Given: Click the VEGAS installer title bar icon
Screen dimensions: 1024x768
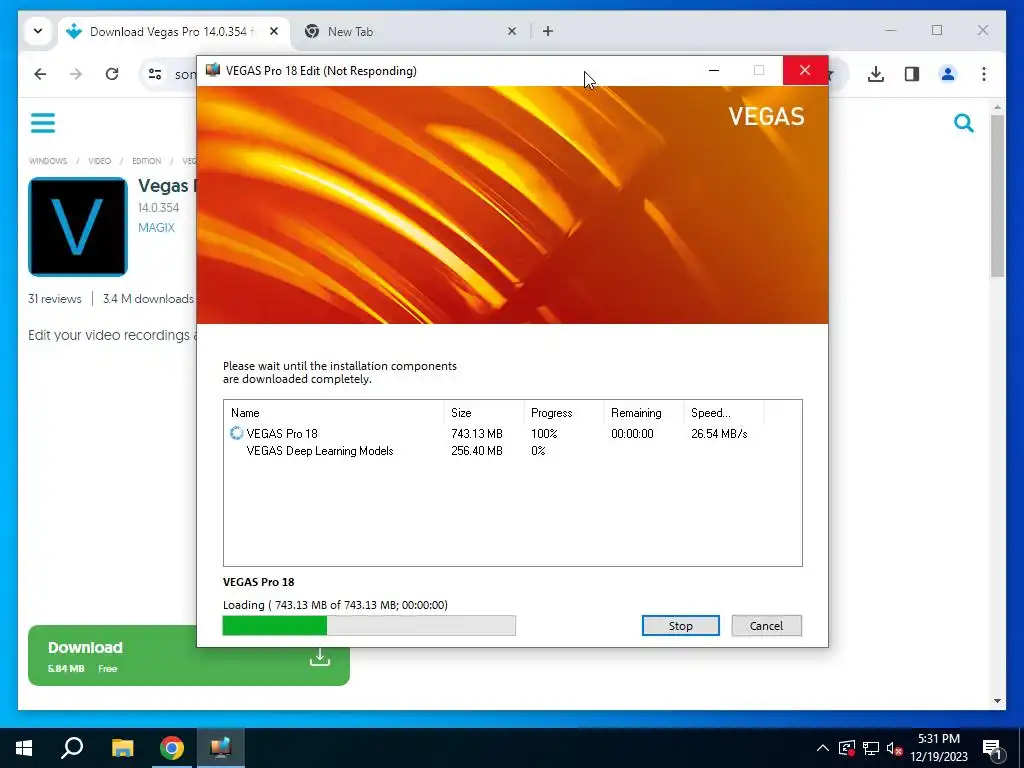Looking at the screenshot, I should [213, 70].
